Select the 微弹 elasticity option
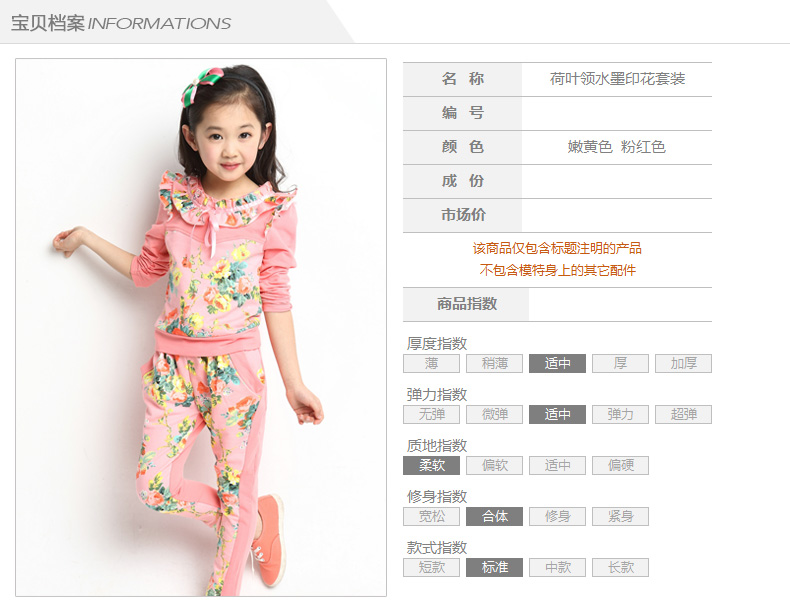790x607 pixels. tap(494, 414)
